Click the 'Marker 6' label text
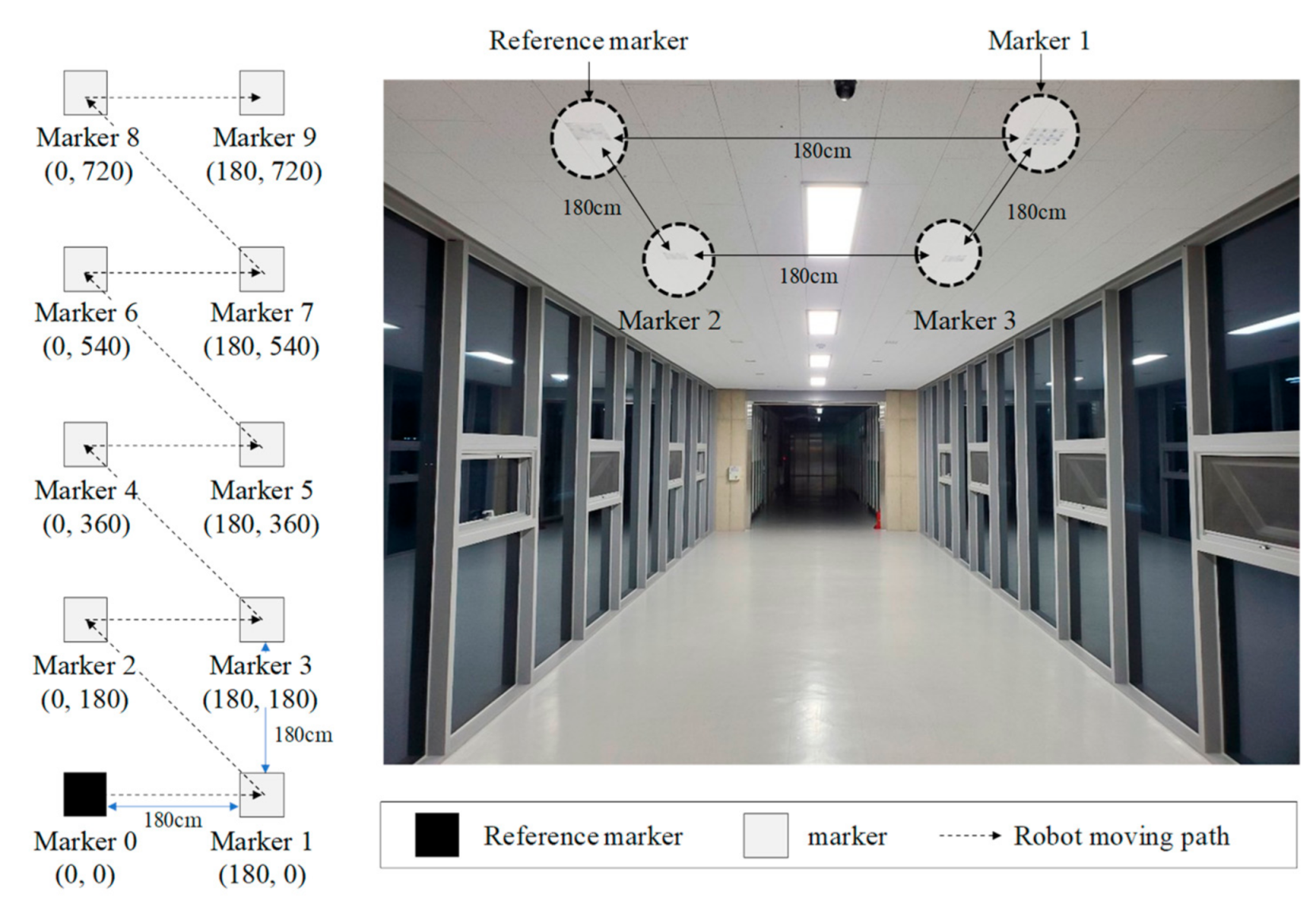Image resolution: width=1316 pixels, height=904 pixels. pyautogui.click(x=86, y=312)
